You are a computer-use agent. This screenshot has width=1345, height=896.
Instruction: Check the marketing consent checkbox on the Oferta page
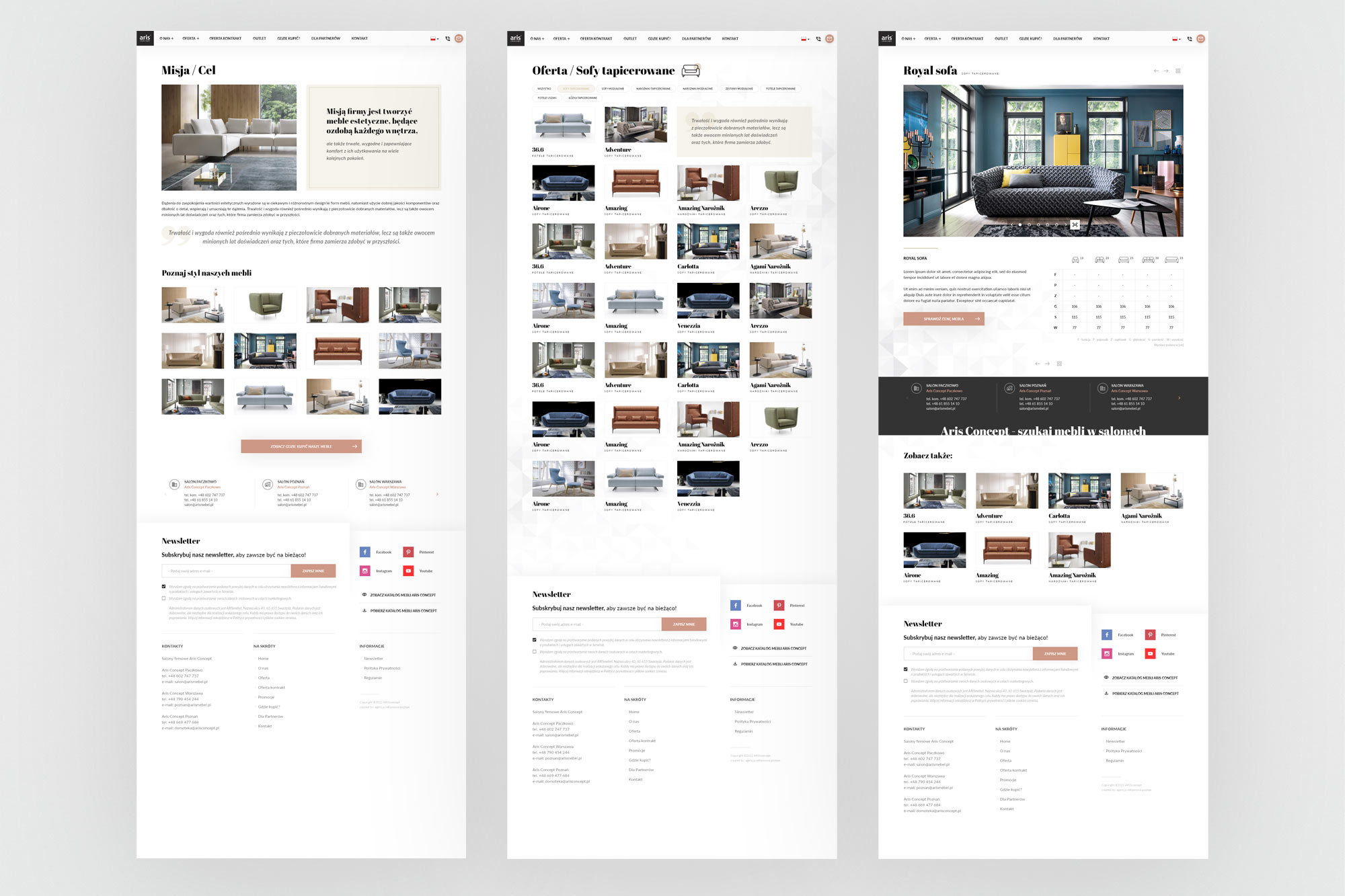535,651
